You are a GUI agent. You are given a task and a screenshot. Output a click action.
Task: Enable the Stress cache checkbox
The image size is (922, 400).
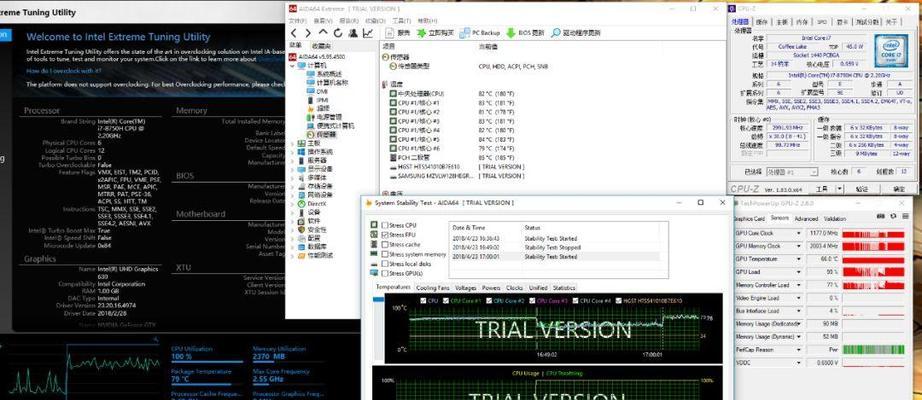point(385,244)
